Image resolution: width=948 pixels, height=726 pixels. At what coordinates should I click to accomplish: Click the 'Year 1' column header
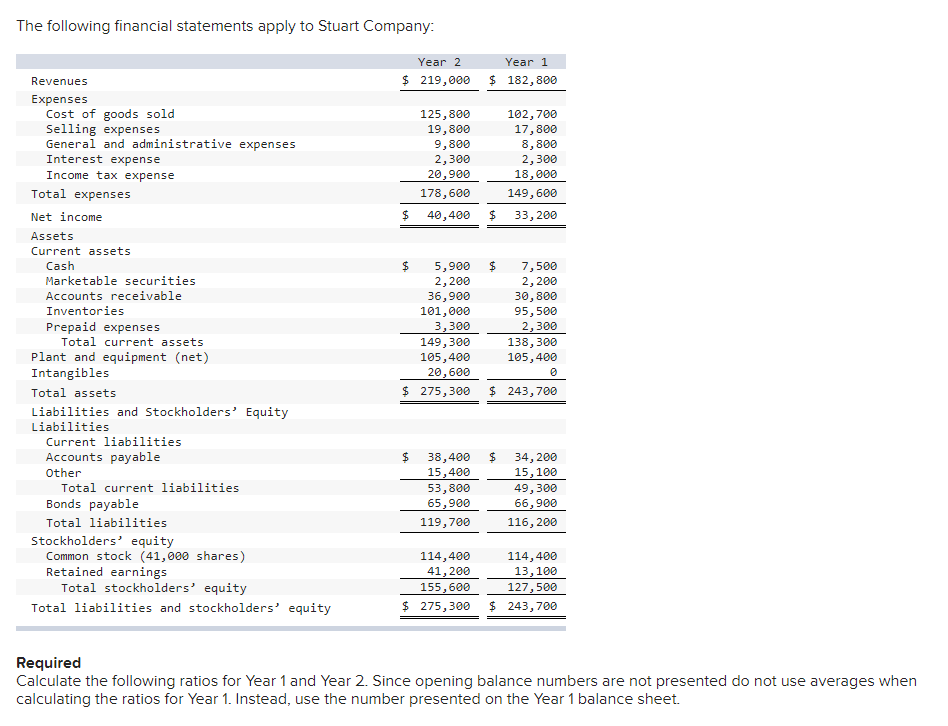pyautogui.click(x=526, y=62)
